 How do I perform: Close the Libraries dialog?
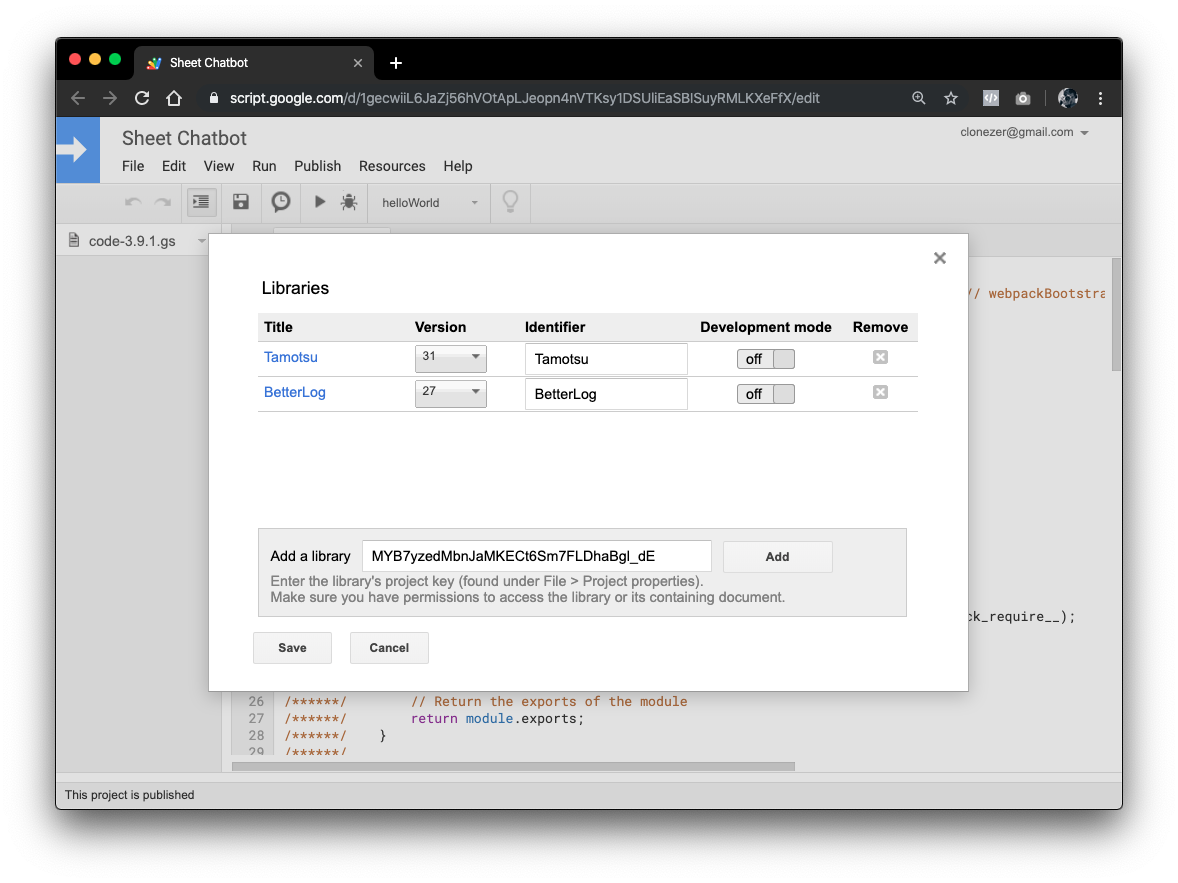(x=940, y=258)
